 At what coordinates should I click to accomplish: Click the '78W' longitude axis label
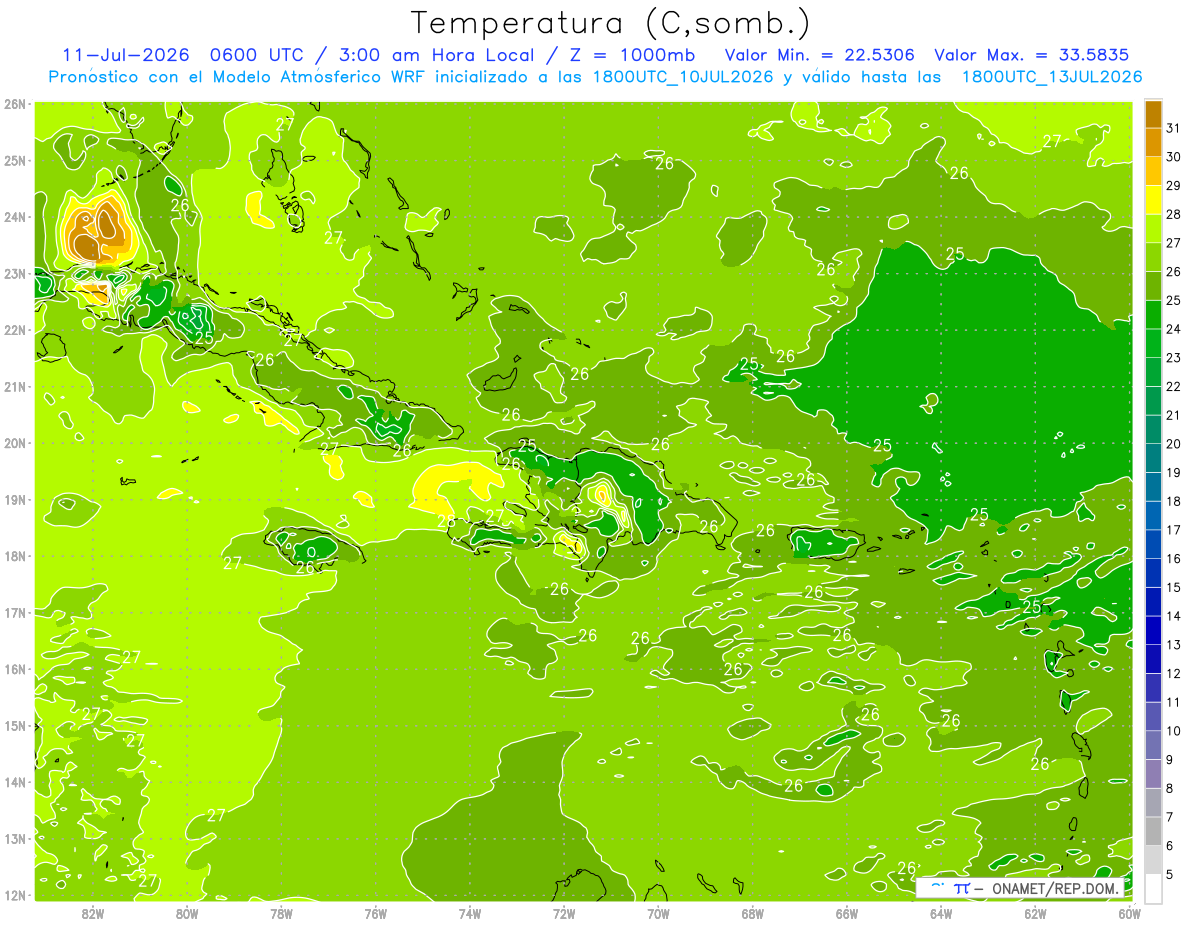click(x=281, y=913)
